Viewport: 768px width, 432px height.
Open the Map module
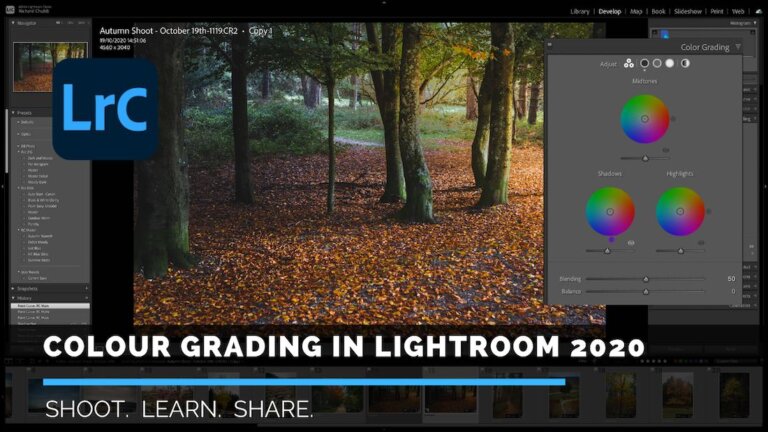(636, 11)
